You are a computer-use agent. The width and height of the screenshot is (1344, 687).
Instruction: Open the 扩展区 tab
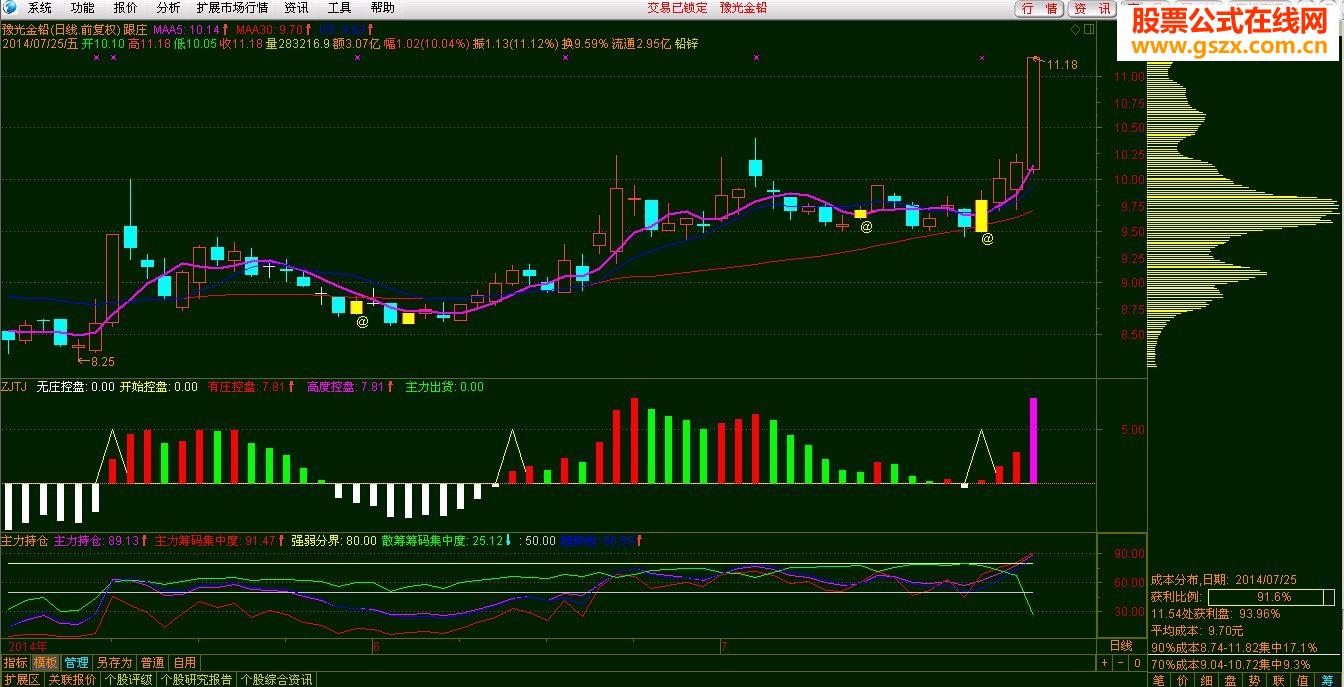coord(21,679)
